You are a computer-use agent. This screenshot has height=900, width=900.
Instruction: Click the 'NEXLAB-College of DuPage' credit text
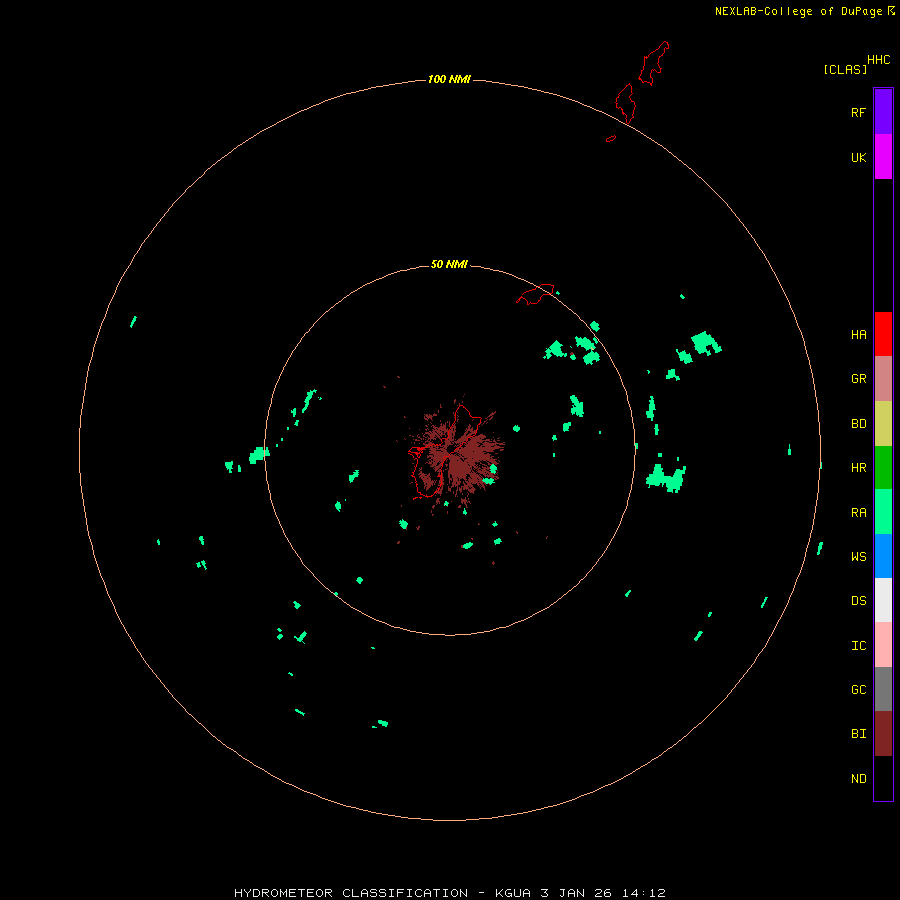pyautogui.click(x=800, y=11)
